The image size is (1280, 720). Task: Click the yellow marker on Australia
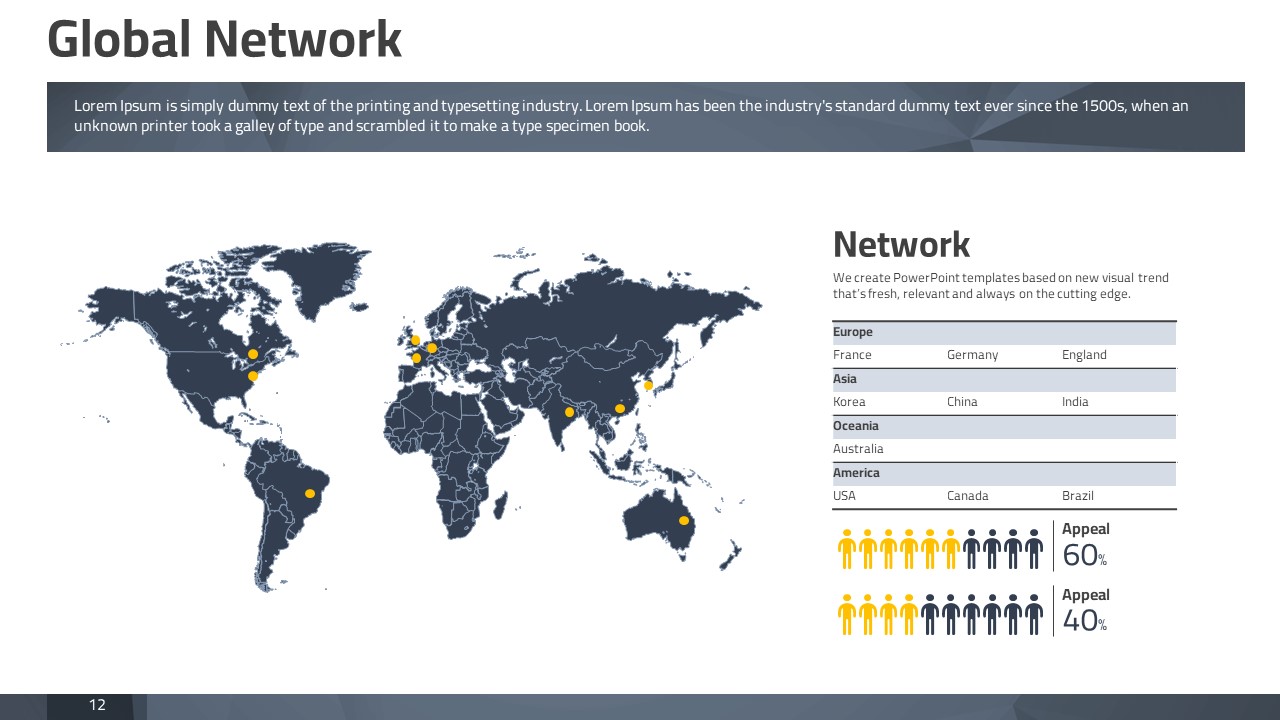coord(684,520)
